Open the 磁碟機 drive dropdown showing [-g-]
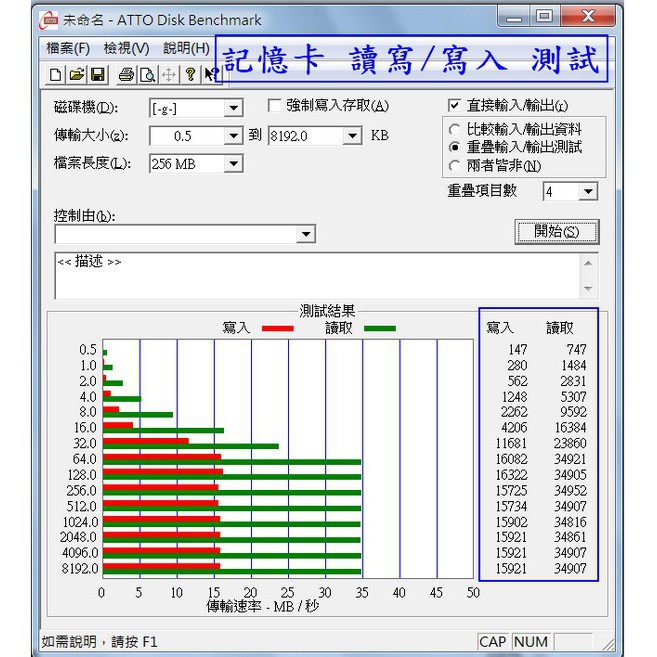Viewport: 657px width, 657px height. click(233, 109)
